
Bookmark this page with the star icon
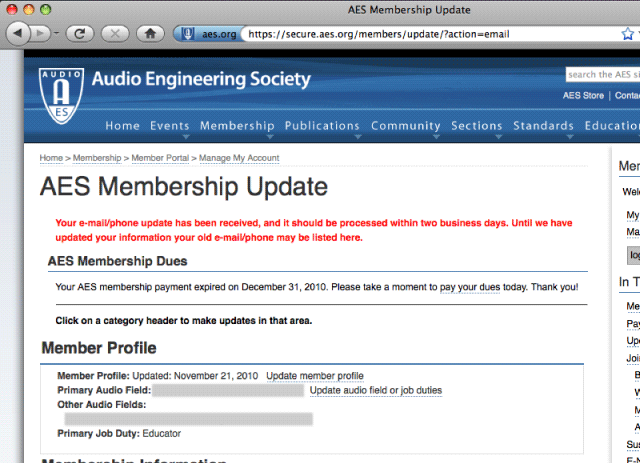pyautogui.click(x=627, y=34)
